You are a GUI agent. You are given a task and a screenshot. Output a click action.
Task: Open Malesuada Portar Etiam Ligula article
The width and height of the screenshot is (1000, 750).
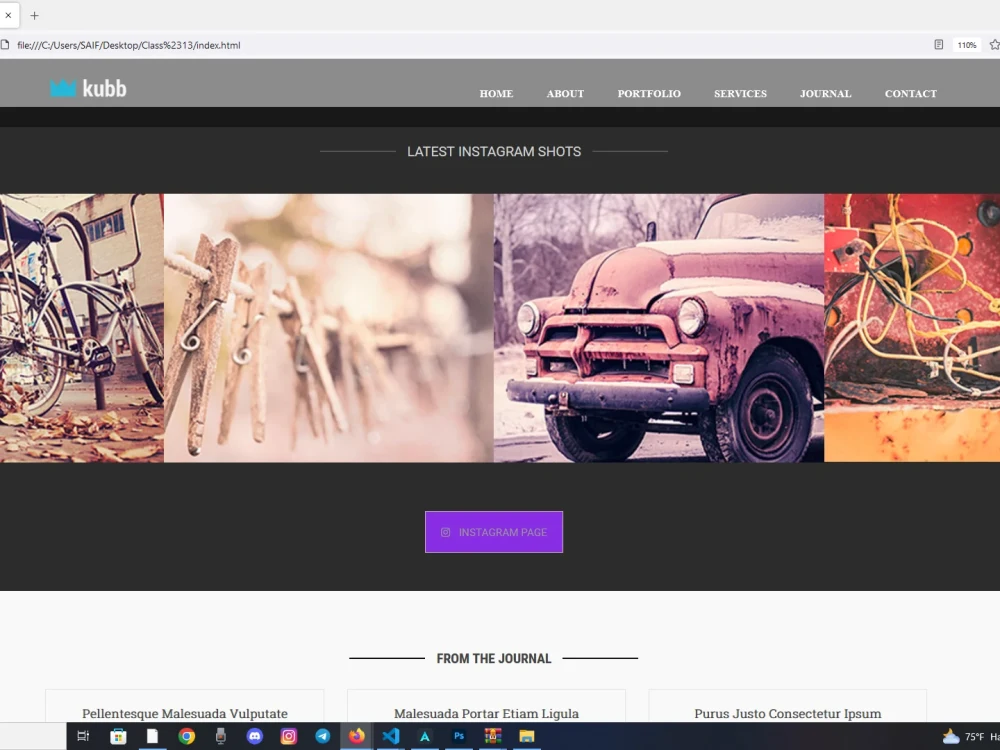(487, 714)
